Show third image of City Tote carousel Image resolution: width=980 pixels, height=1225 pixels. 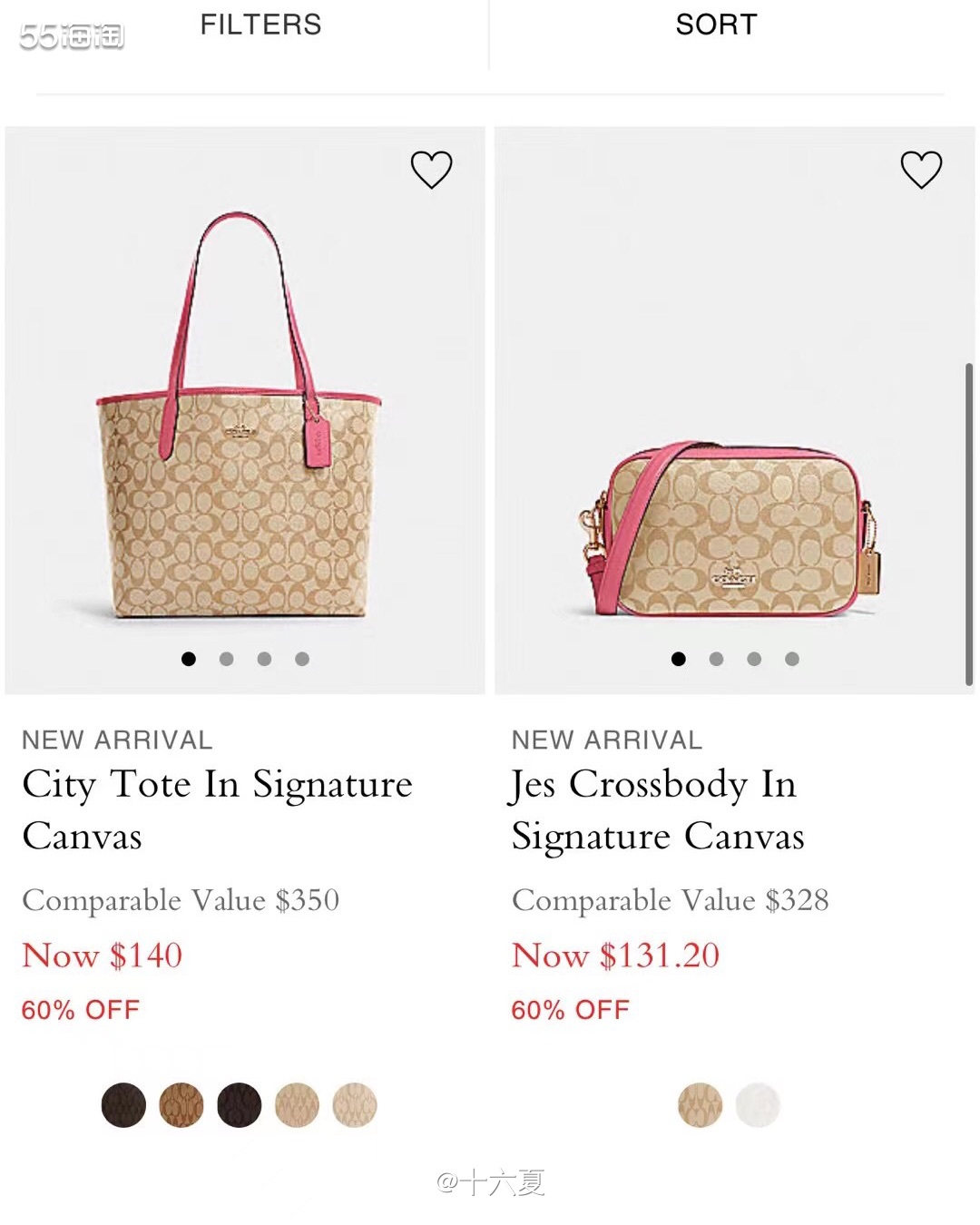[x=264, y=659]
